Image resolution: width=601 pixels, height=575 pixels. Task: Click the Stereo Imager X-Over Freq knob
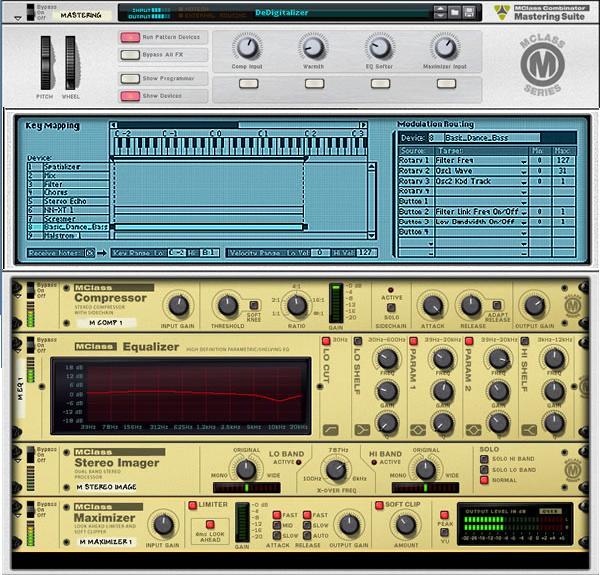coord(336,470)
